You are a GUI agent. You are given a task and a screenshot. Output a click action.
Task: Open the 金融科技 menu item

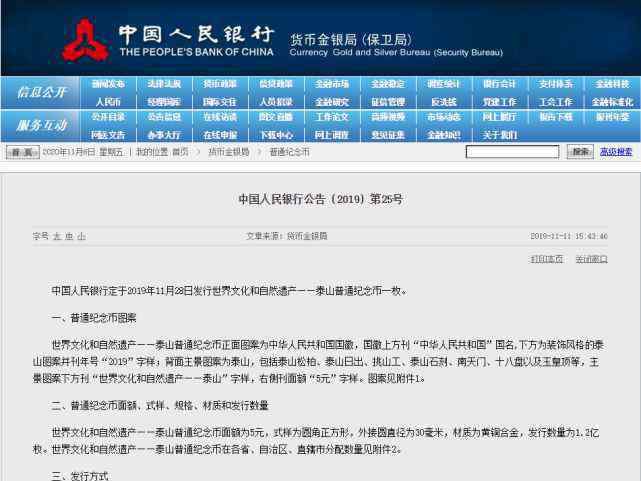[x=612, y=84]
